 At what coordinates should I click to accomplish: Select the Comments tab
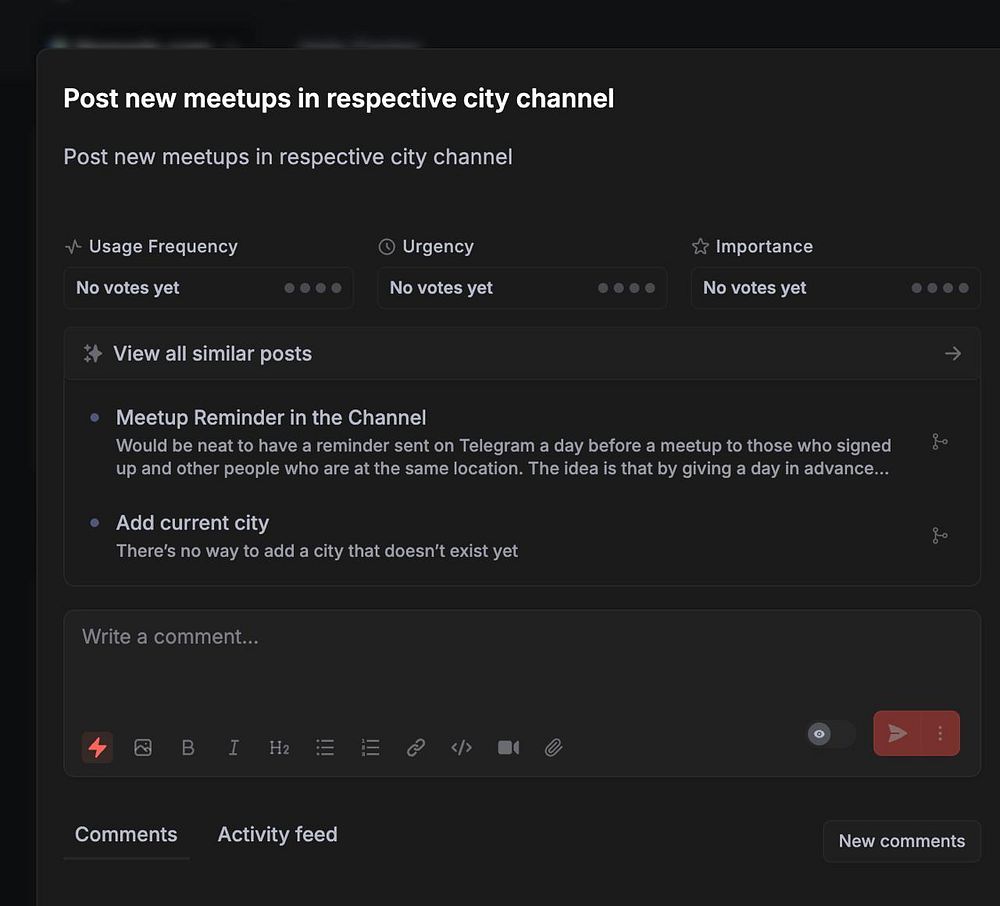click(x=126, y=834)
